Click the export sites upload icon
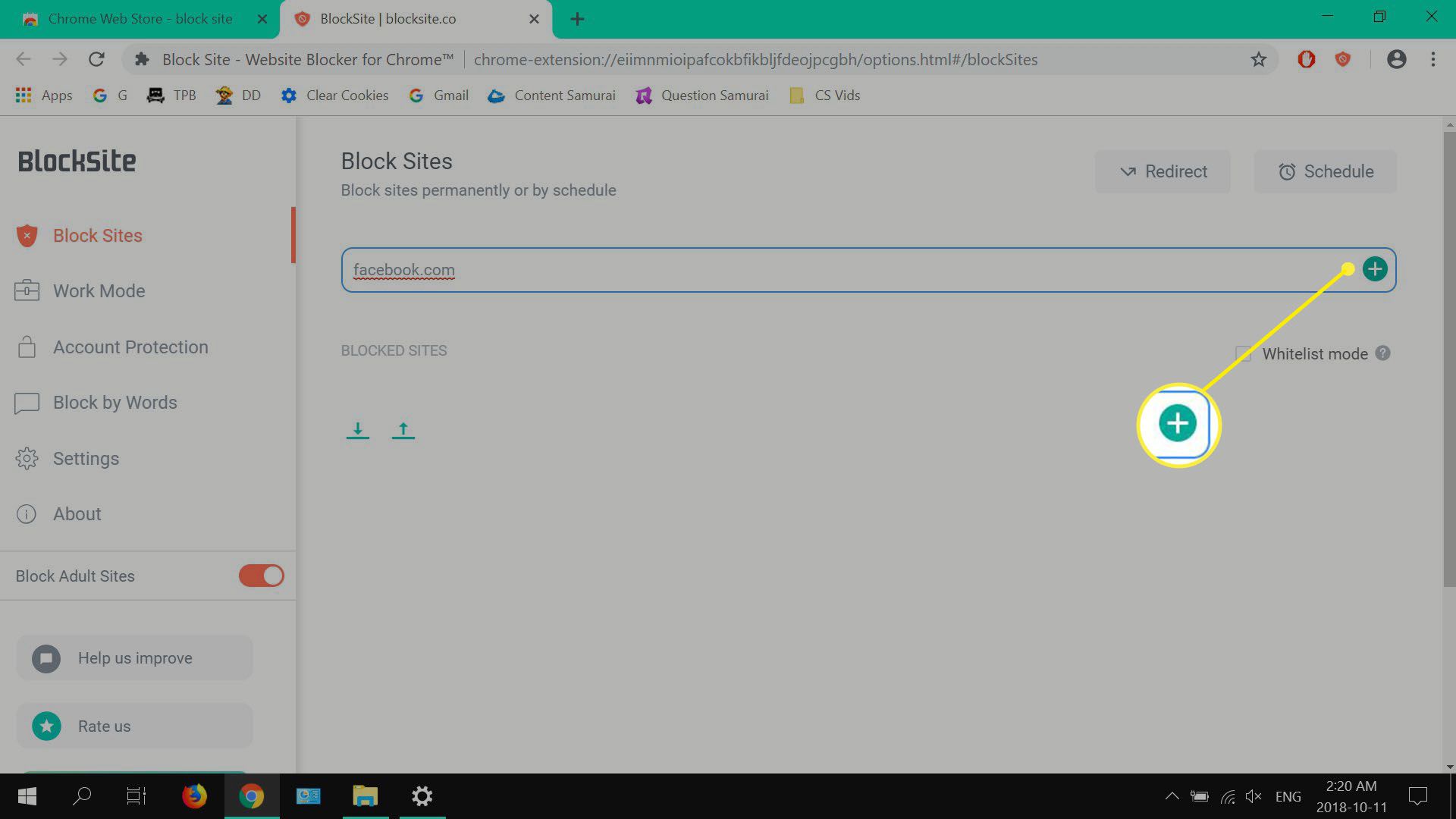The height and width of the screenshot is (819, 1456). click(403, 429)
